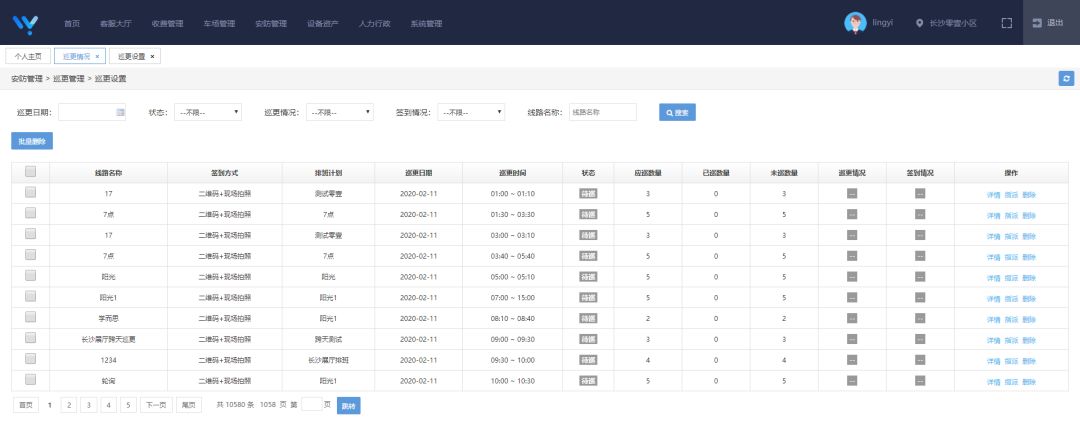The image size is (1080, 425).
Task: Close the 巡更设置 tab with its x
Action: point(152,56)
